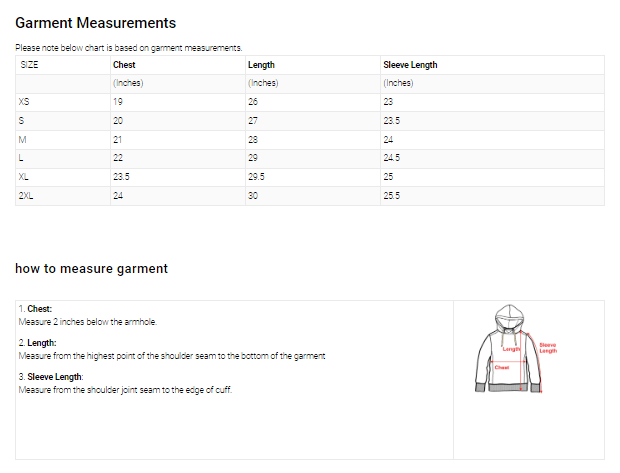620x473 pixels.
Task: Click the 2XL sleeve length value 25.5
Action: pos(392,196)
